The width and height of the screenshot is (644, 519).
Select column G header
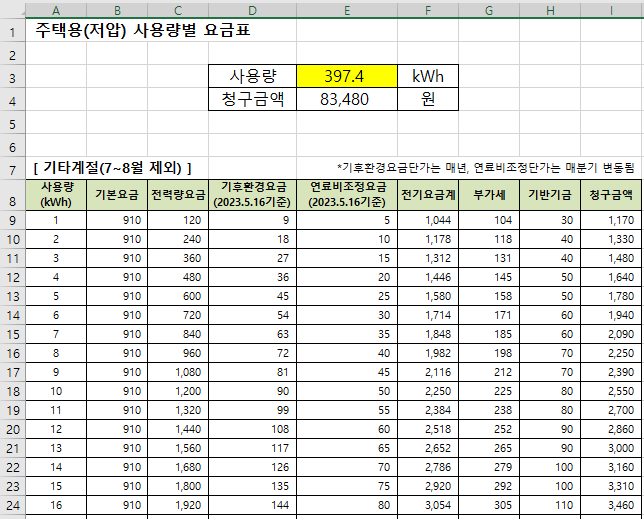[489, 10]
